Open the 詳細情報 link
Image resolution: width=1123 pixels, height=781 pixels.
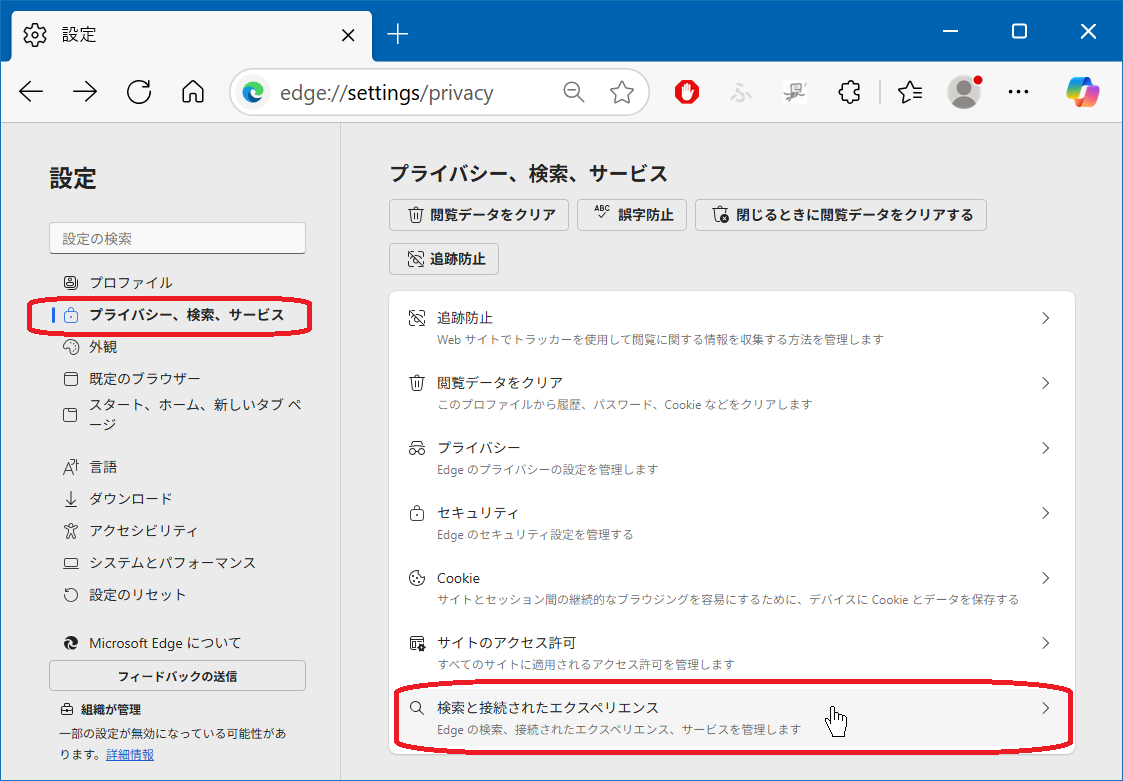130,754
